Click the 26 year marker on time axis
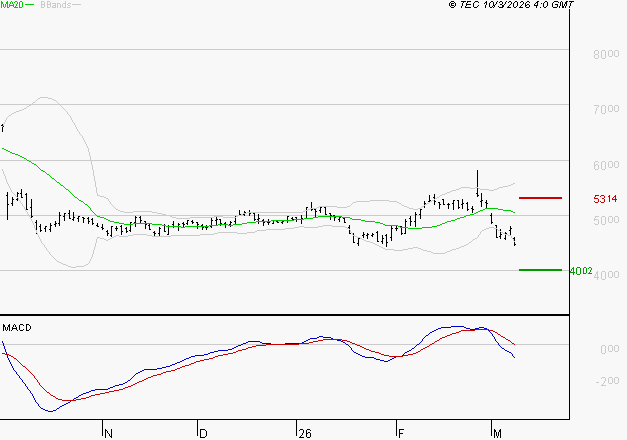Image resolution: width=627 pixels, height=440 pixels. [305, 434]
